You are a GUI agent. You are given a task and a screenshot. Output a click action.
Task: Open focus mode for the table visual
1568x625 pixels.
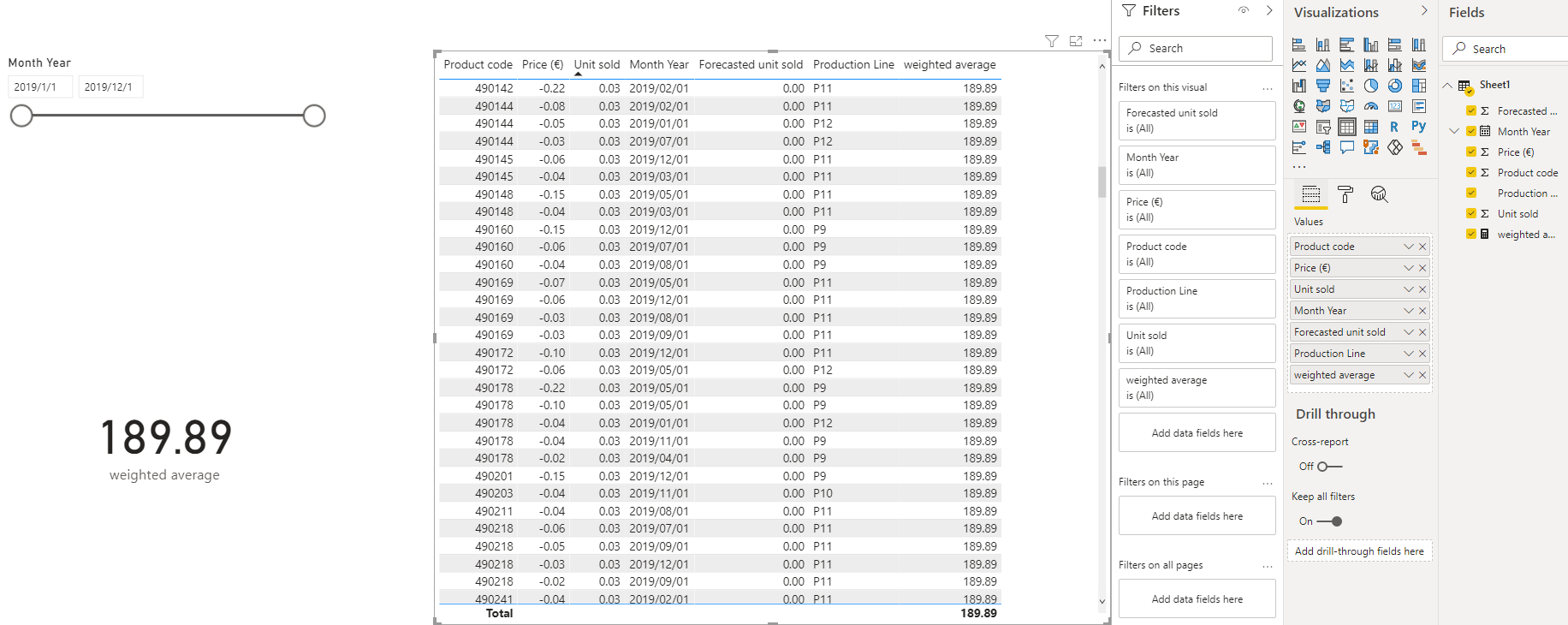click(x=1076, y=41)
